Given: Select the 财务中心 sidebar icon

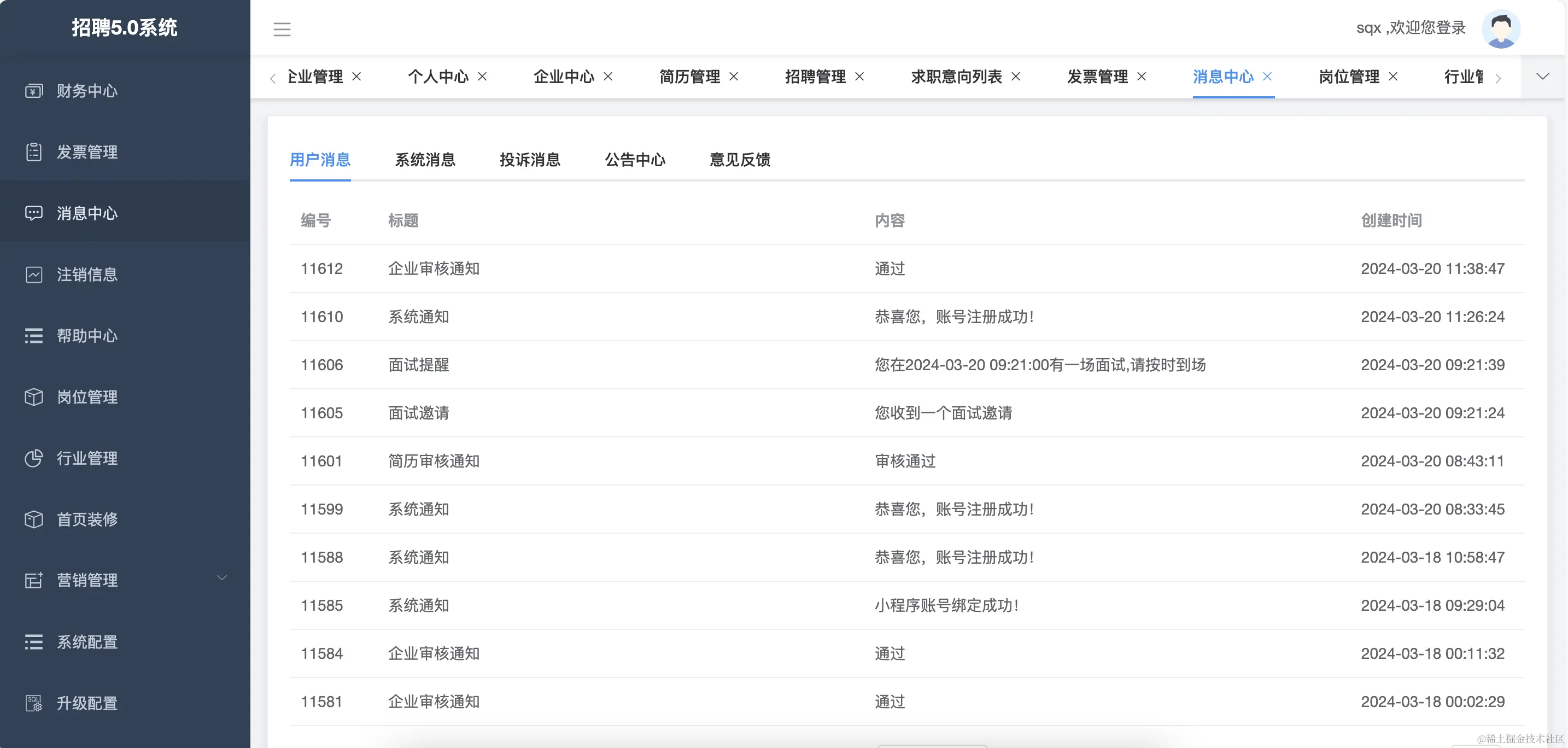Looking at the screenshot, I should point(33,90).
